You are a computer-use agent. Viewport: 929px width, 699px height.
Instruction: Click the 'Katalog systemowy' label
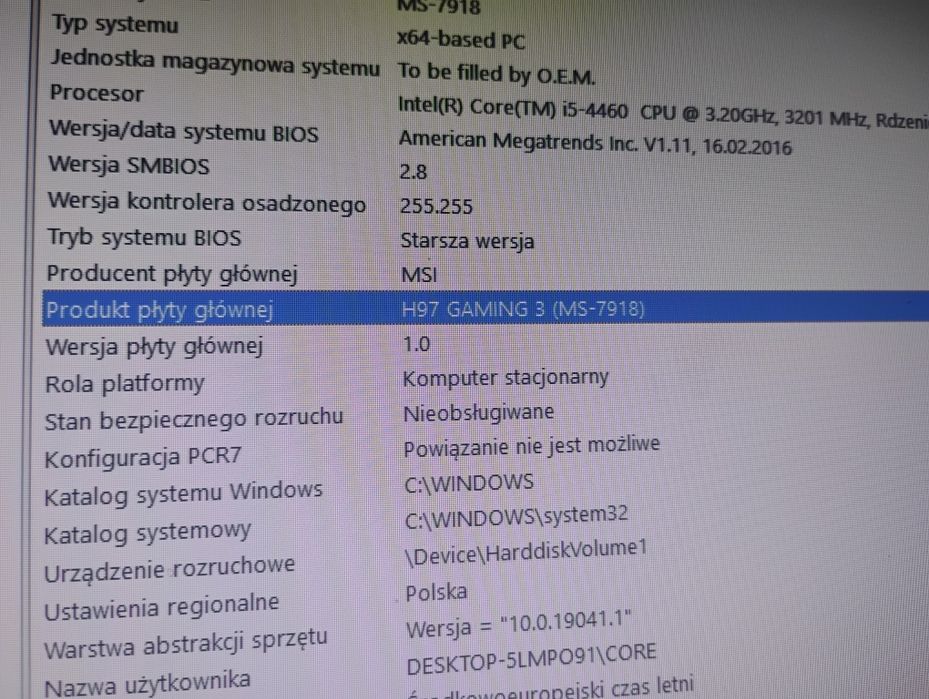click(x=148, y=533)
